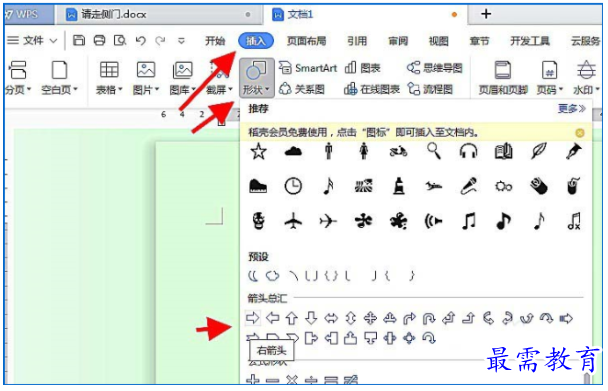Open the 页面布局 tab
608x391 pixels.
click(x=306, y=41)
